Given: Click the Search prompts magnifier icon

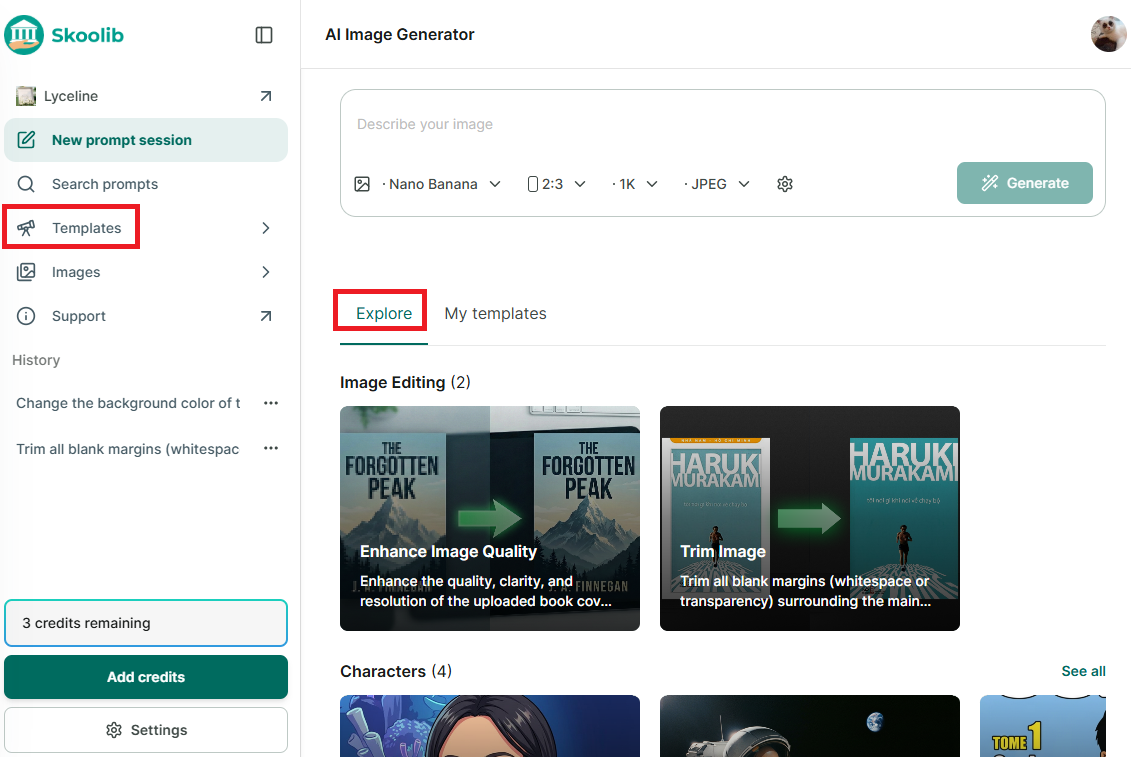Looking at the screenshot, I should point(26,184).
